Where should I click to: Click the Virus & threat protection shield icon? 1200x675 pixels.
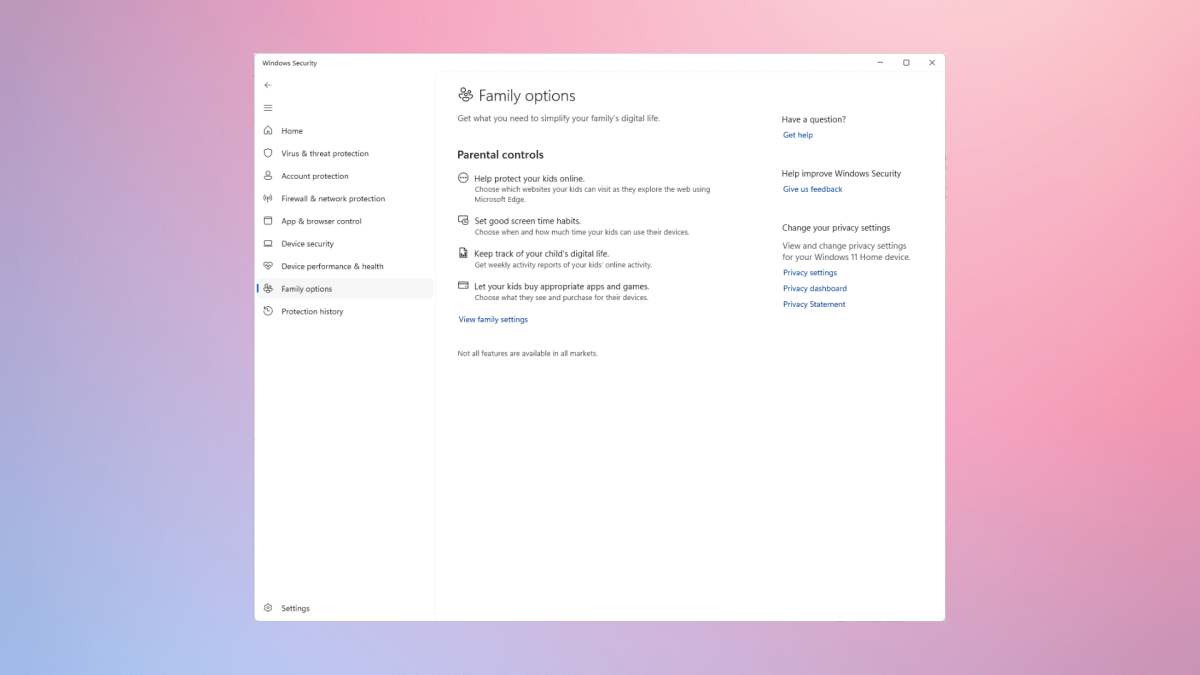click(x=268, y=153)
